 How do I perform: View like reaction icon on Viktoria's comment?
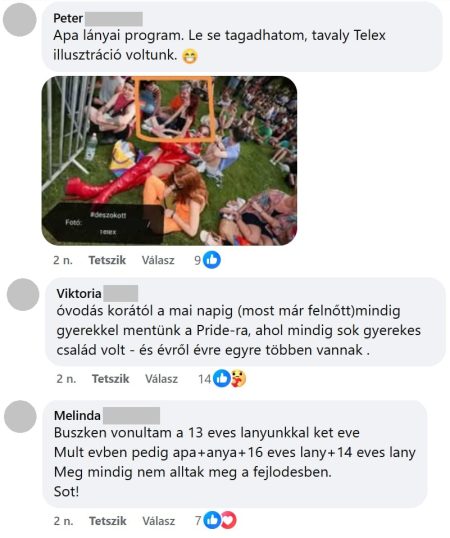coord(222,378)
